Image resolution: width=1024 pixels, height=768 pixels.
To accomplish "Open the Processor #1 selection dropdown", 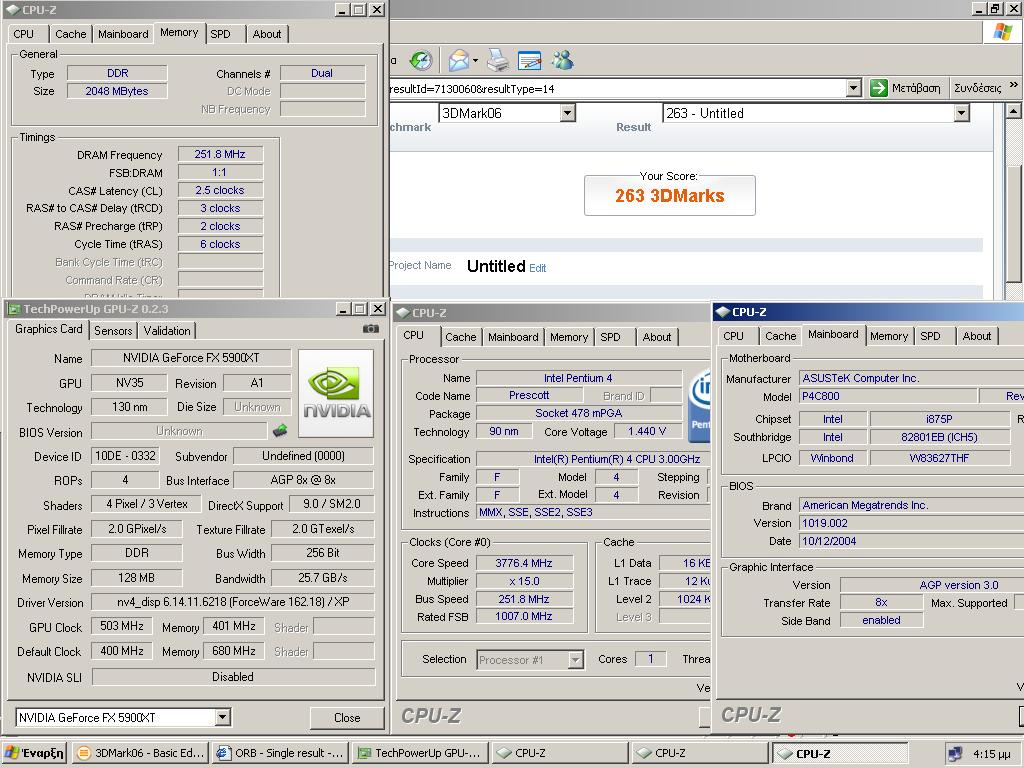I will point(575,660).
